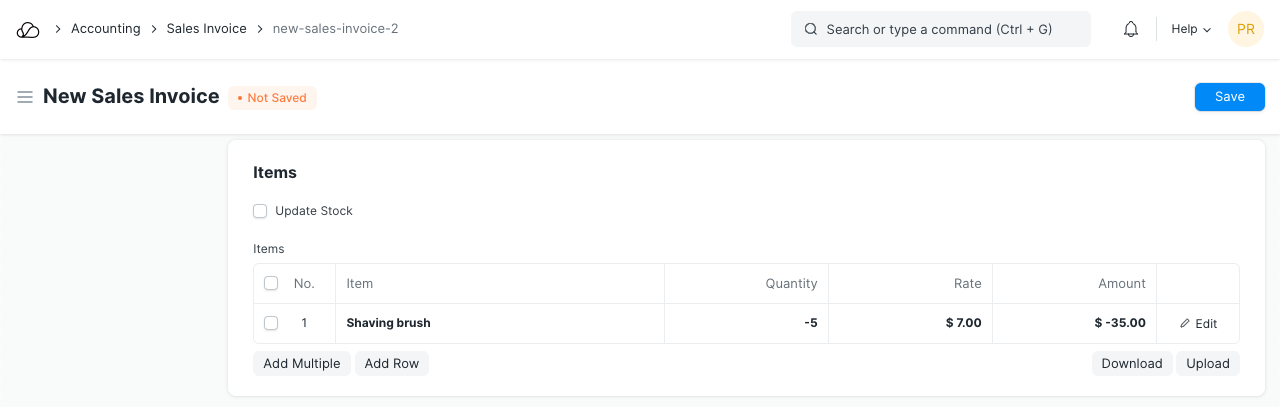Image resolution: width=1280 pixels, height=407 pixels.
Task: Enable the Update Stock checkbox
Action: [260, 211]
